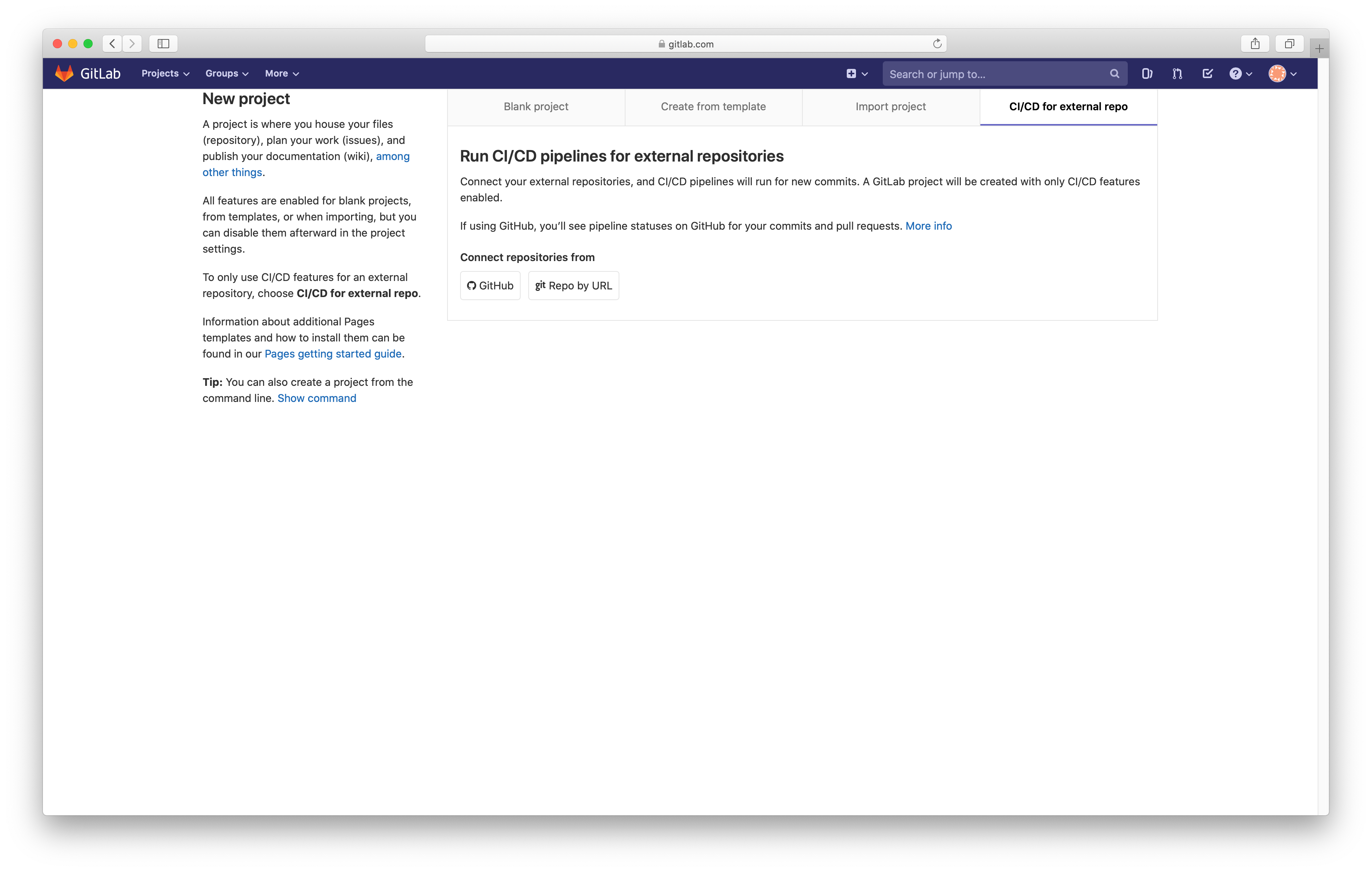This screenshot has height=872, width=1372.
Task: Open the Create from template tab
Action: [713, 106]
